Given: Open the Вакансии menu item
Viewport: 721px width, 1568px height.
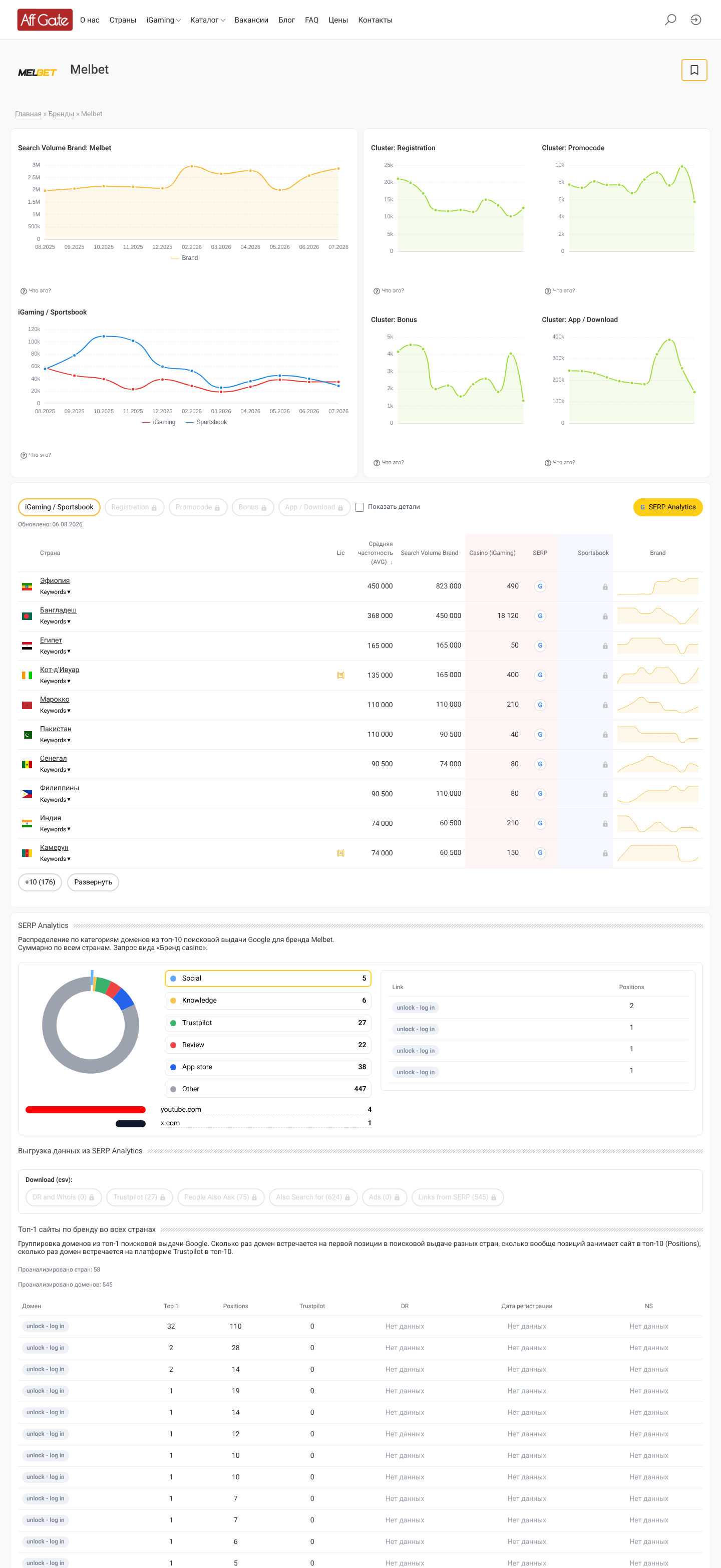Looking at the screenshot, I should tap(251, 20).
